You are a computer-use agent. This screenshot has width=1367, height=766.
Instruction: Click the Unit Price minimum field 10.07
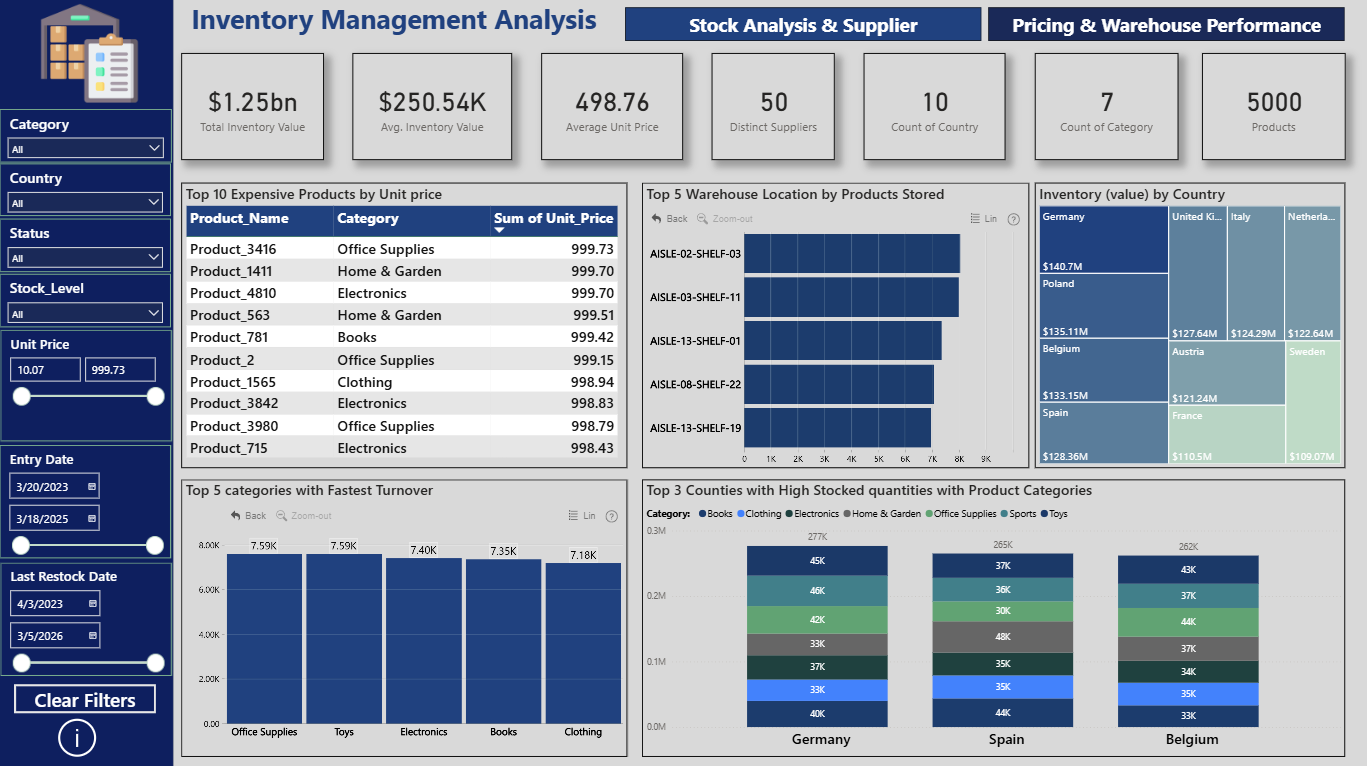45,370
